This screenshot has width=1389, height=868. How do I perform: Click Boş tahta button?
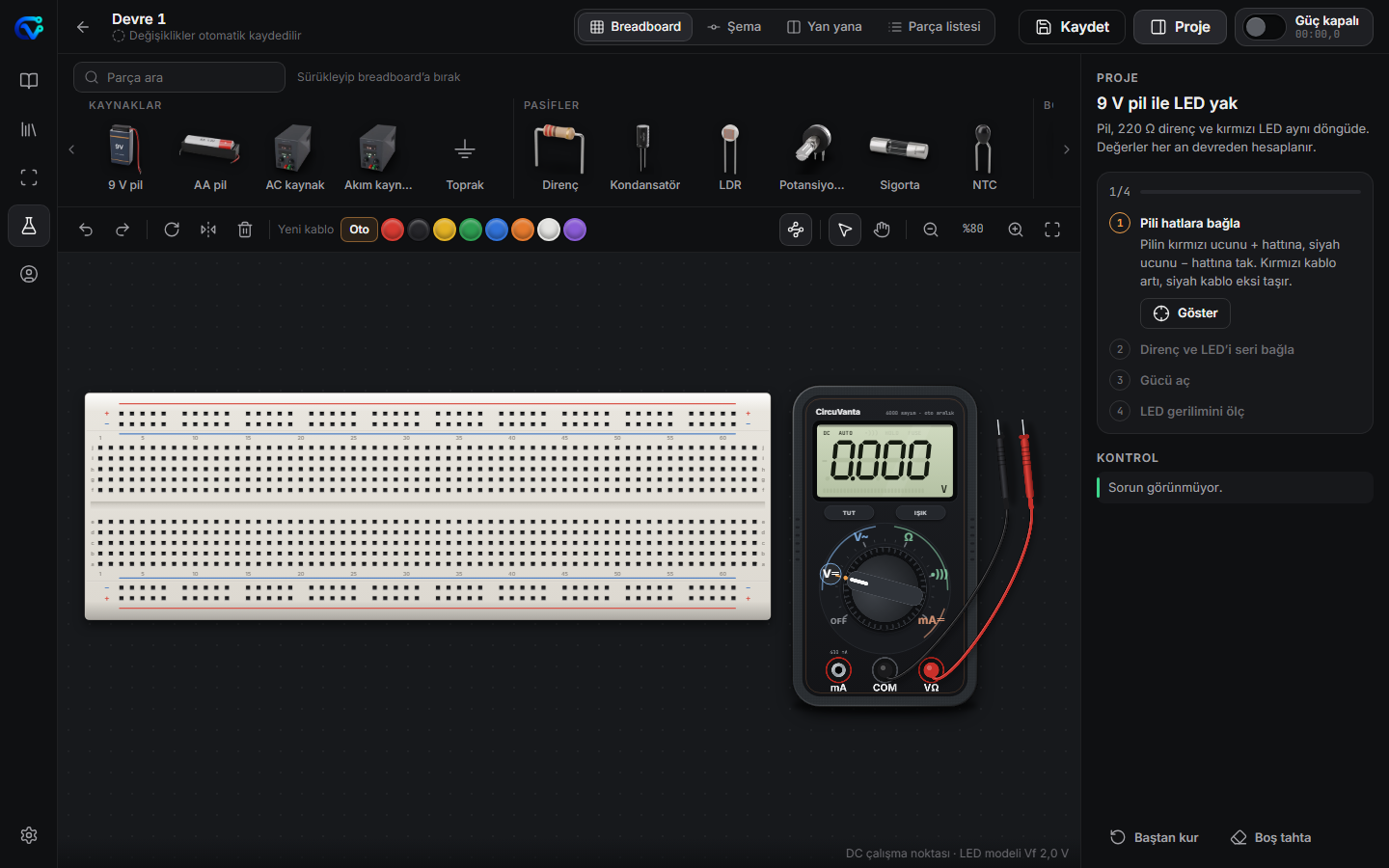pos(1271,837)
